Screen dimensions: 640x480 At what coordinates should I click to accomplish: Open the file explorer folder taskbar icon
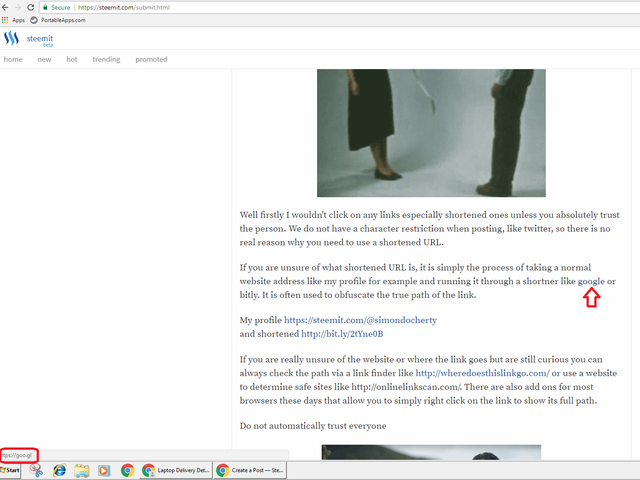[x=82, y=471]
